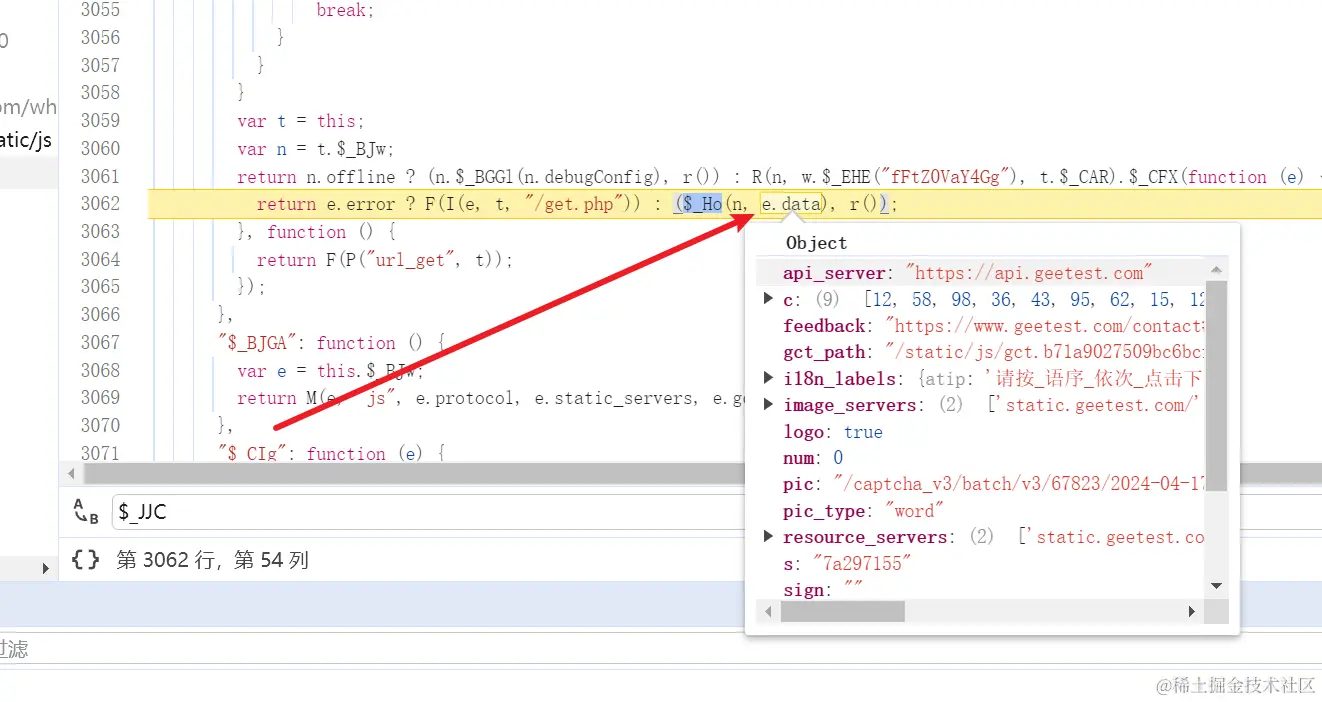Click the Object header in the popup
Viewport: 1322px width, 702px height.
click(x=816, y=243)
